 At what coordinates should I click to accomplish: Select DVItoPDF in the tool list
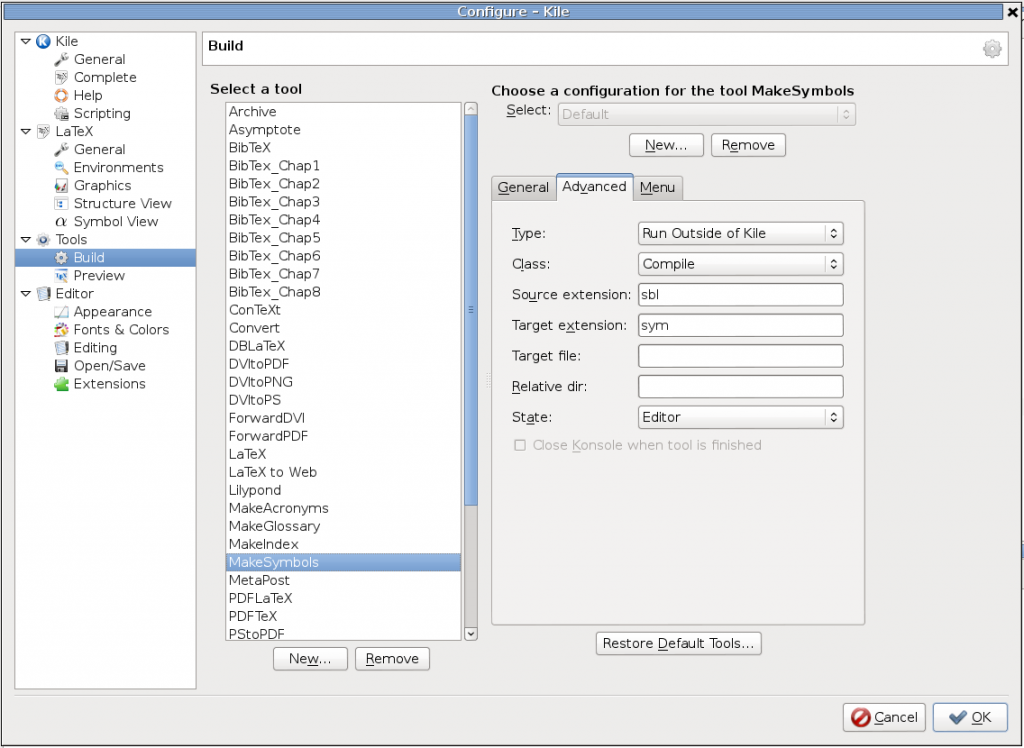point(344,364)
